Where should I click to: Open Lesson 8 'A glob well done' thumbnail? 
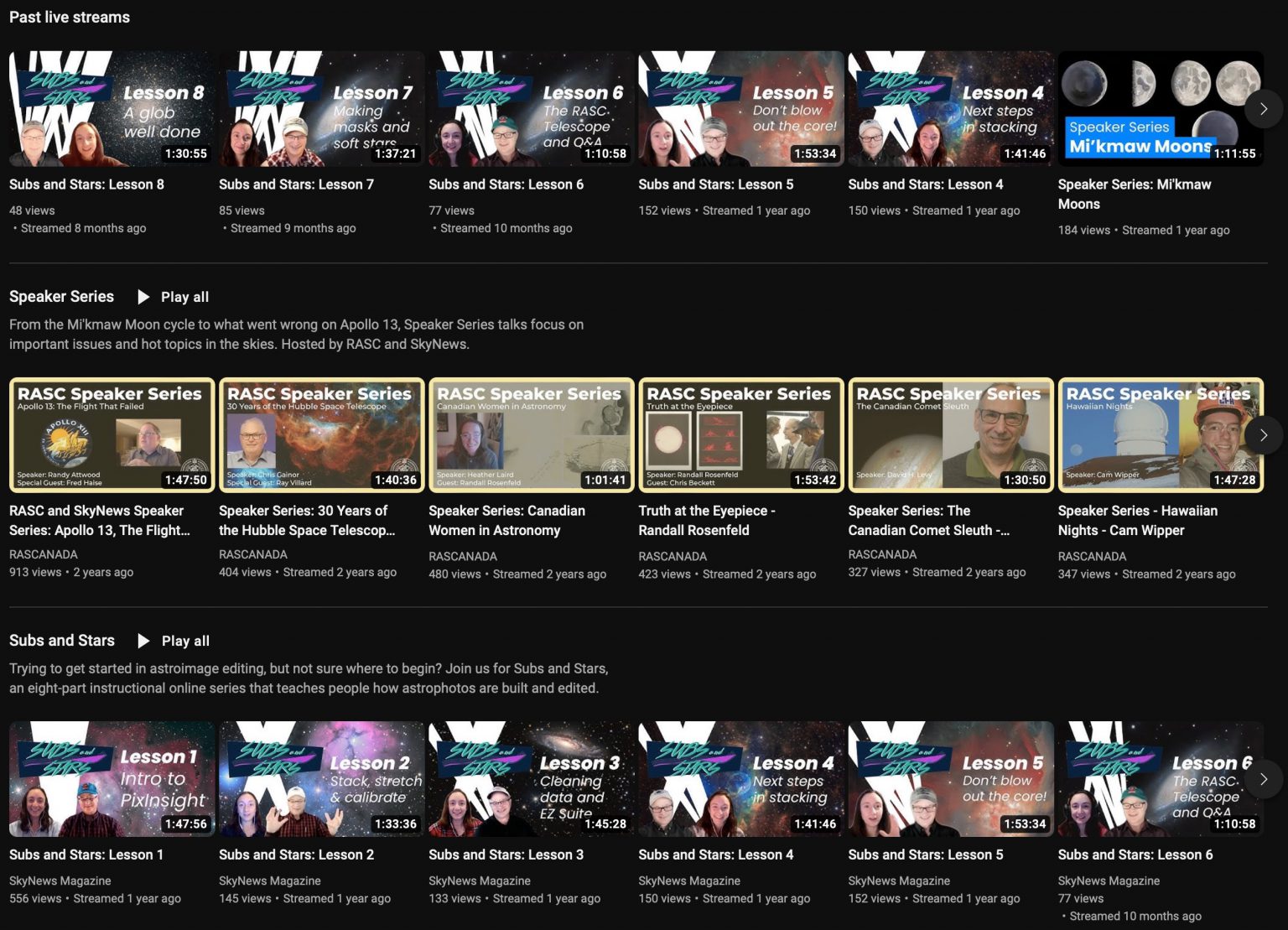[112, 109]
